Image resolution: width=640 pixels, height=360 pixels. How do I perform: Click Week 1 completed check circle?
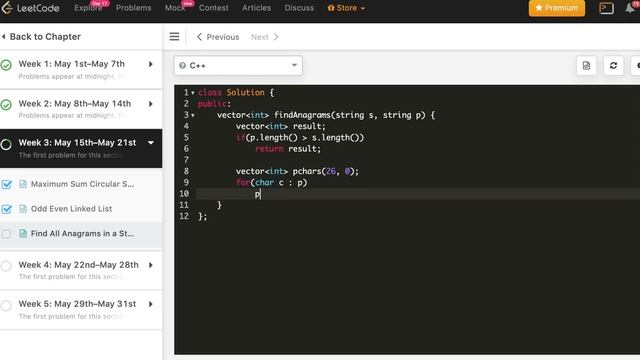pos(6,64)
